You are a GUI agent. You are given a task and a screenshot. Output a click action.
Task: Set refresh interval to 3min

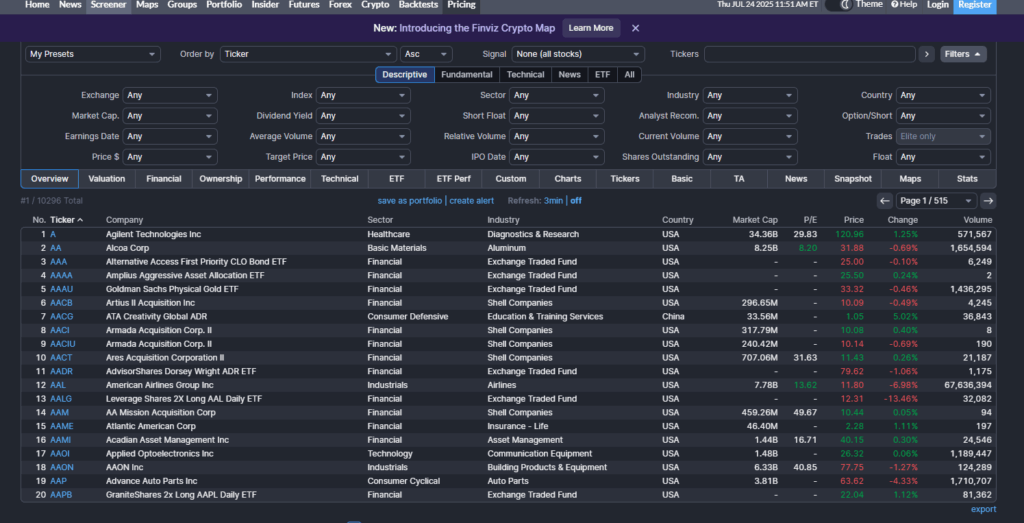coord(553,201)
